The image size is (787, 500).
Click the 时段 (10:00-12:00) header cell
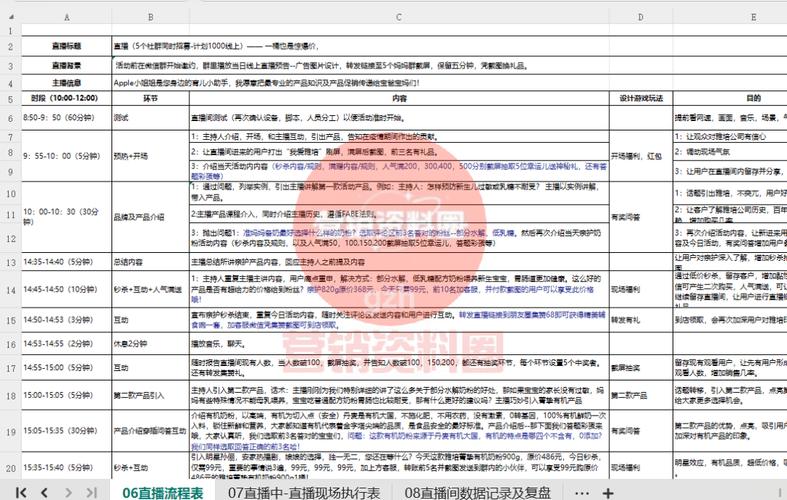66,98
